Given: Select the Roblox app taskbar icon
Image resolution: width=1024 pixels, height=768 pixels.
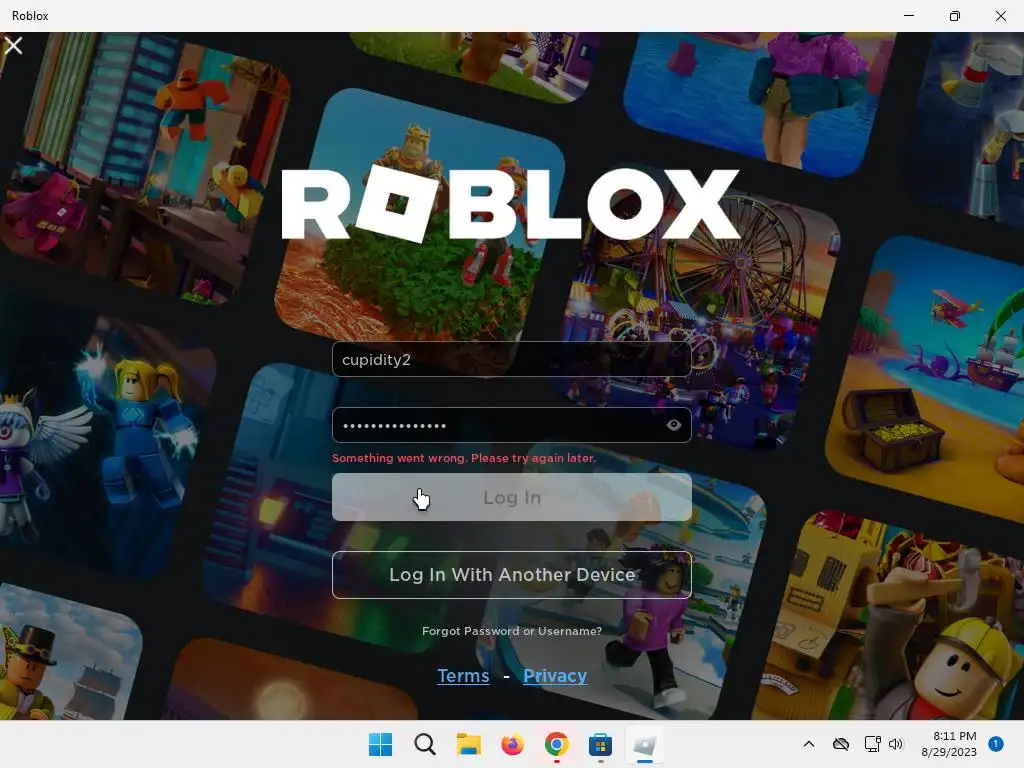Looking at the screenshot, I should click(x=645, y=744).
